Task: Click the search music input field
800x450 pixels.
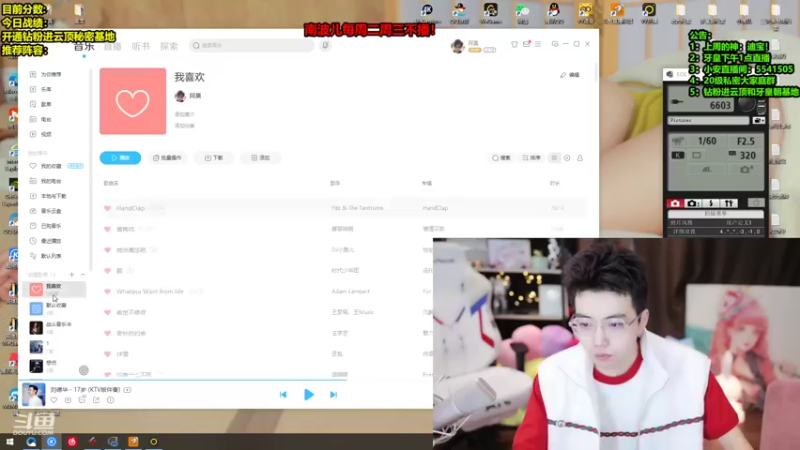Action: pos(252,45)
